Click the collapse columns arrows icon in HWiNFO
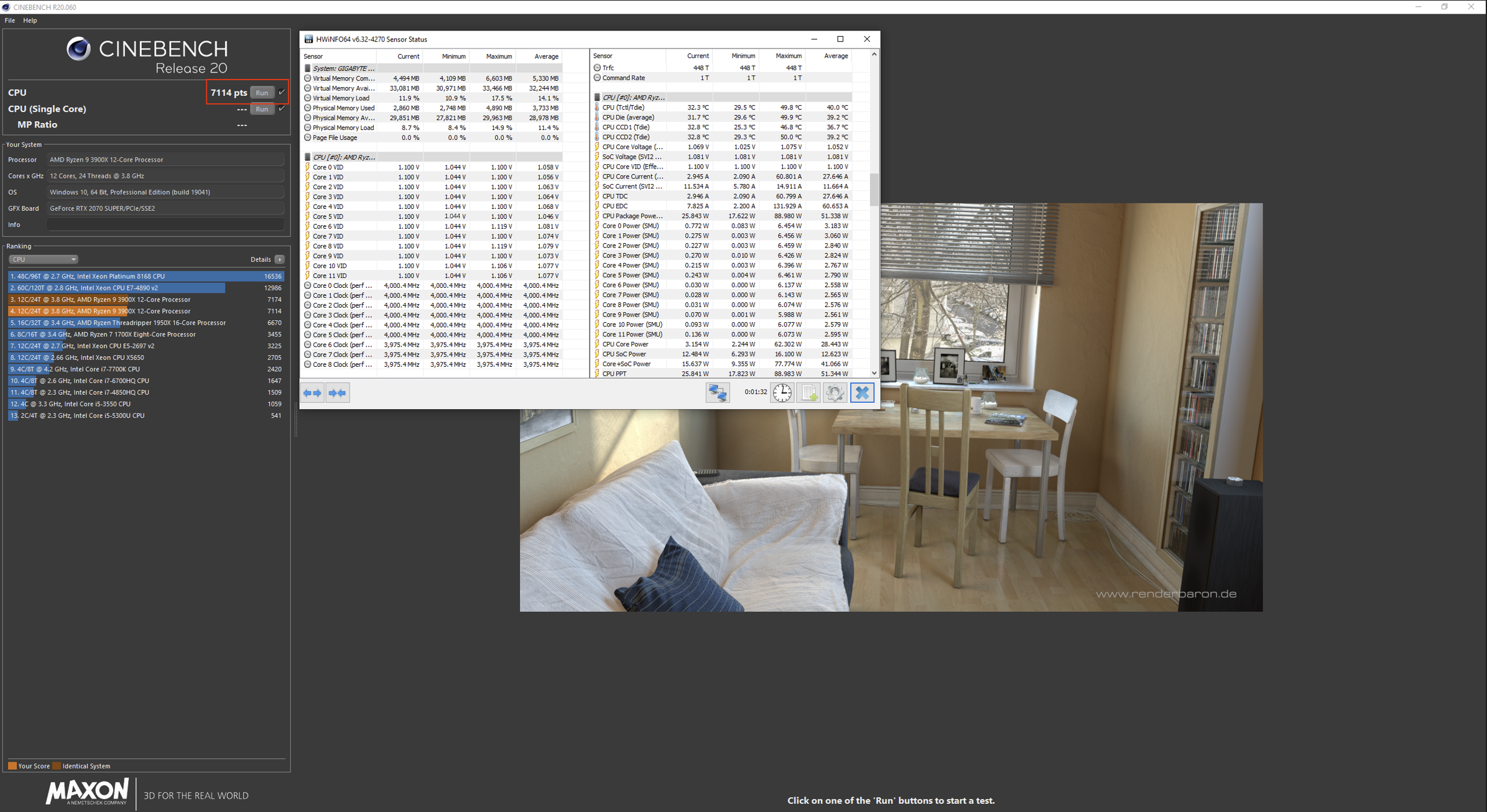The width and height of the screenshot is (1487, 812). (337, 393)
